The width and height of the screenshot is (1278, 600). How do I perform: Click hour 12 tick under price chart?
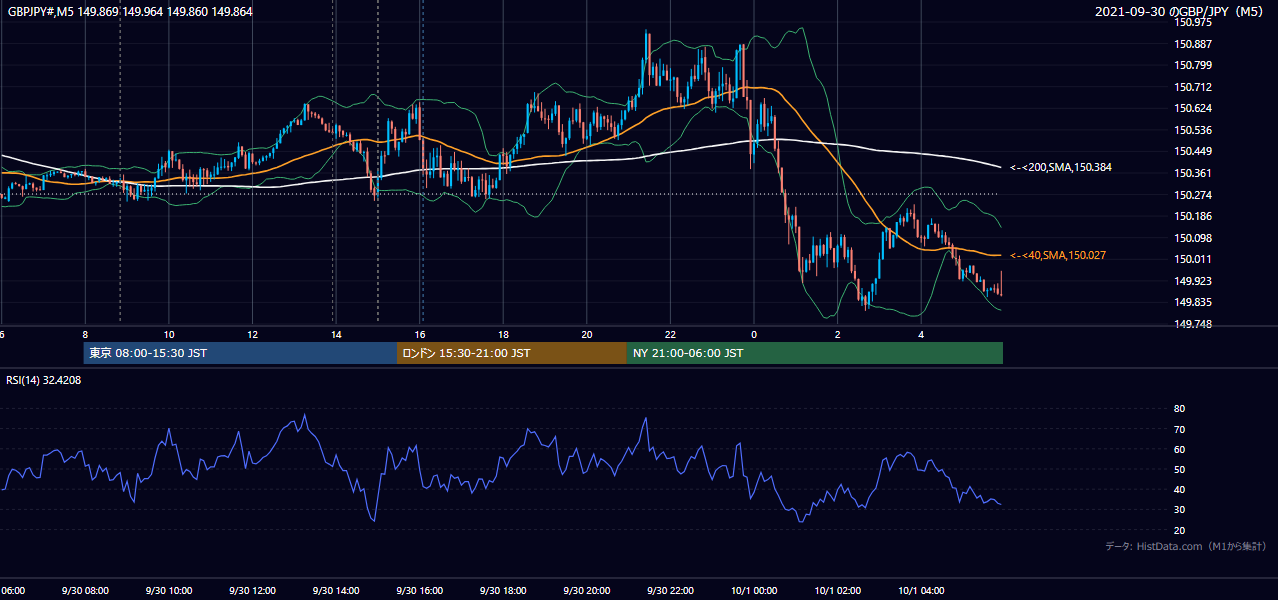[252, 334]
